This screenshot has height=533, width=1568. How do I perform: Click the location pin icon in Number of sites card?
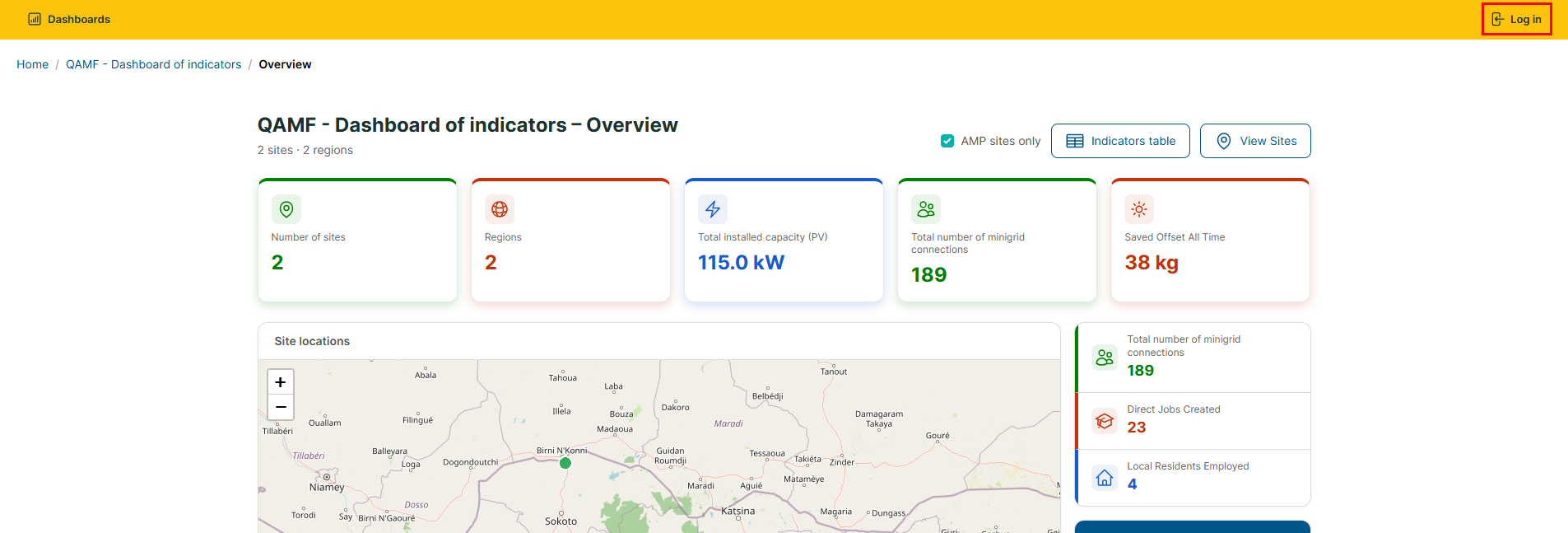286,209
